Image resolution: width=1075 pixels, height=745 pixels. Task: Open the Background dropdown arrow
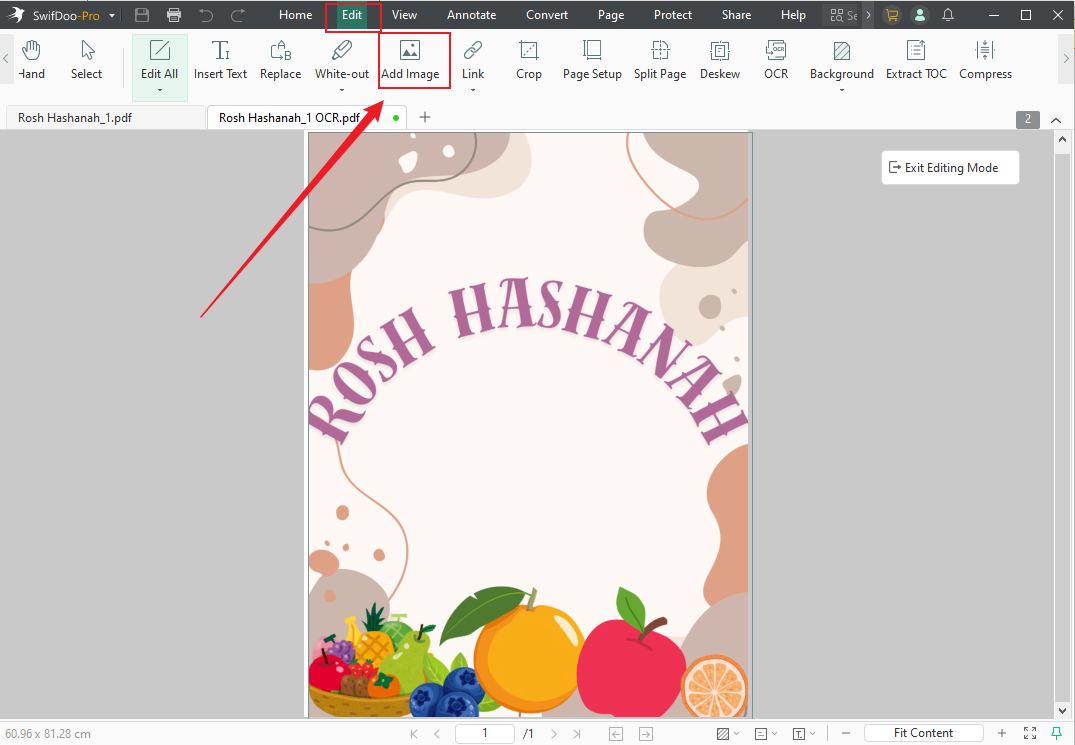point(841,88)
